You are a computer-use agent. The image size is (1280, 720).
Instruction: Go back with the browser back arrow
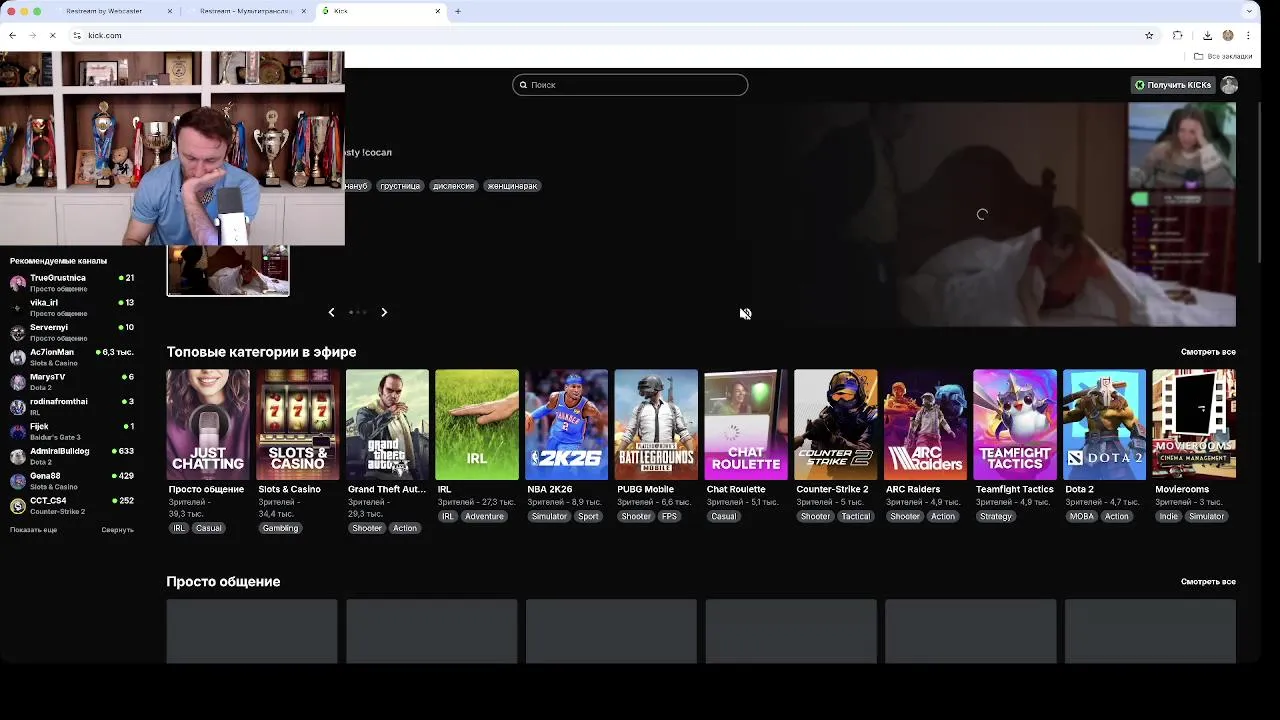12,35
